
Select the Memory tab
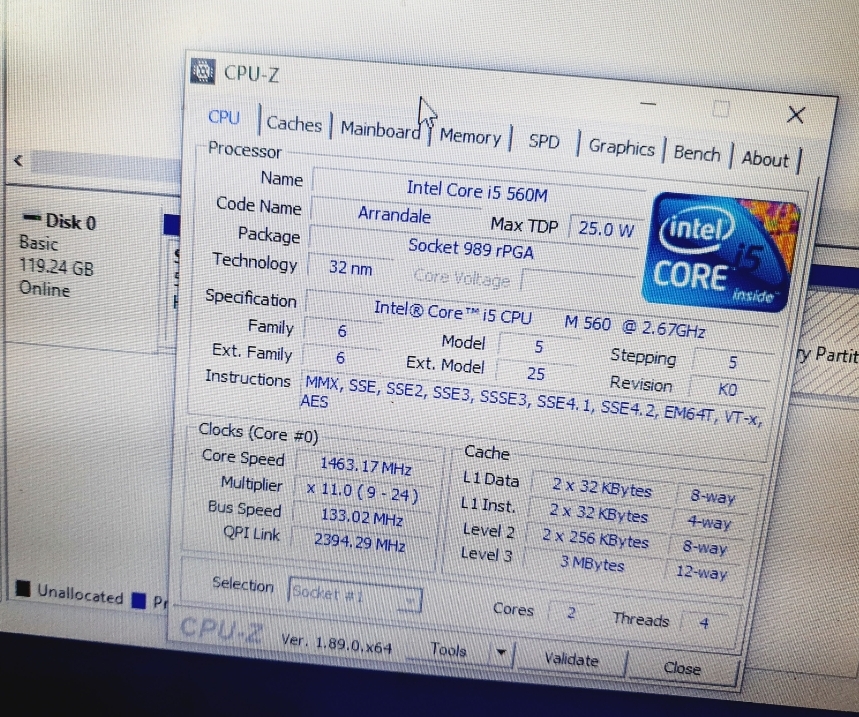(469, 137)
